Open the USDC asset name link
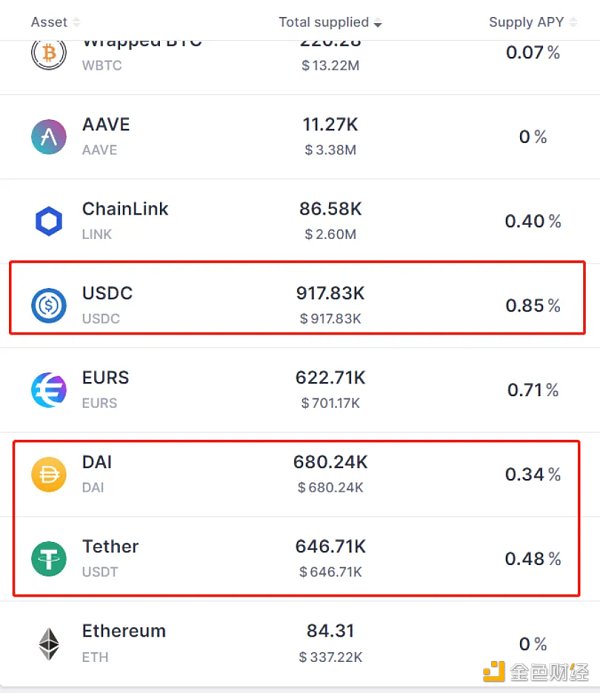 [x=107, y=293]
